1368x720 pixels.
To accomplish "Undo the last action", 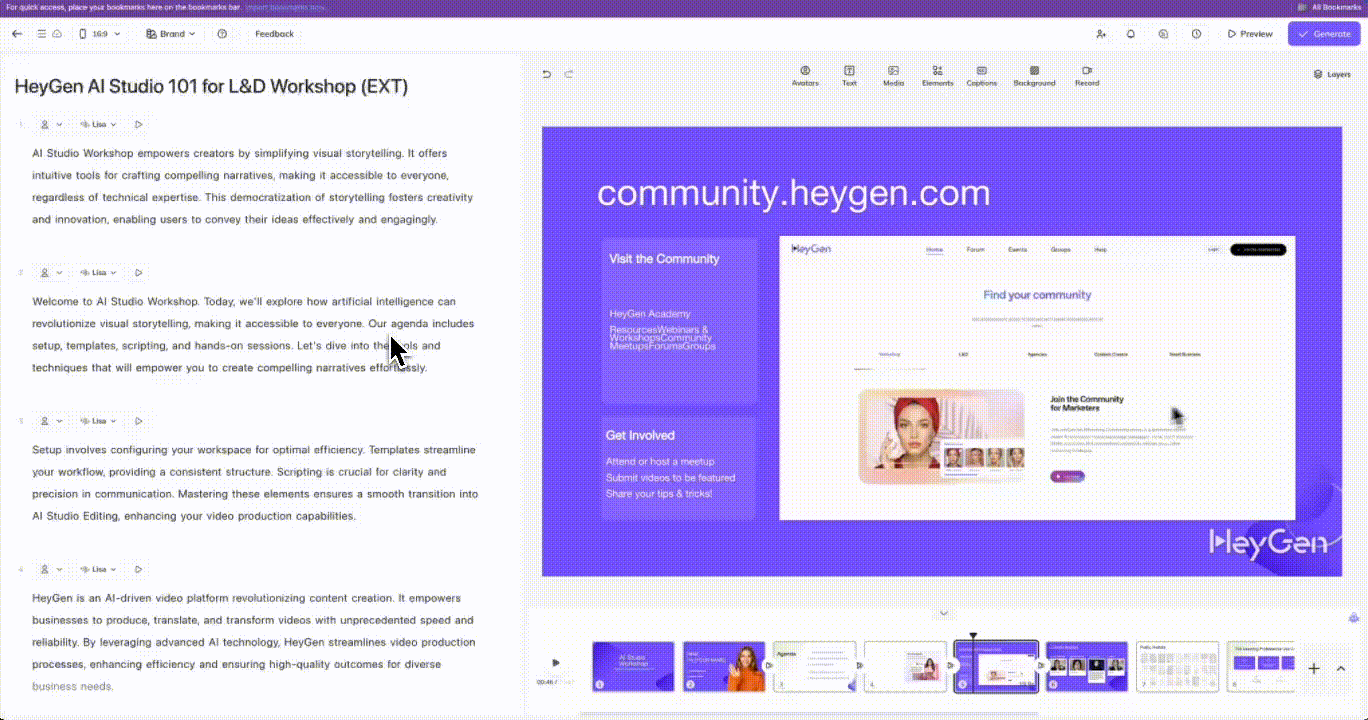I will tap(547, 74).
